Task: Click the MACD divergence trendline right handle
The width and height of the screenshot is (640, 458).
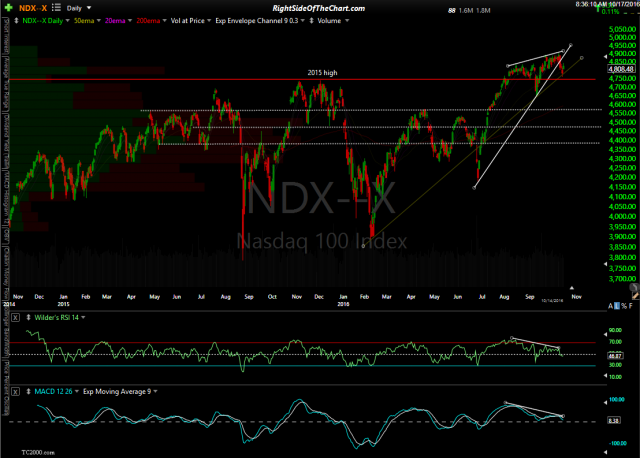Action: coord(563,416)
